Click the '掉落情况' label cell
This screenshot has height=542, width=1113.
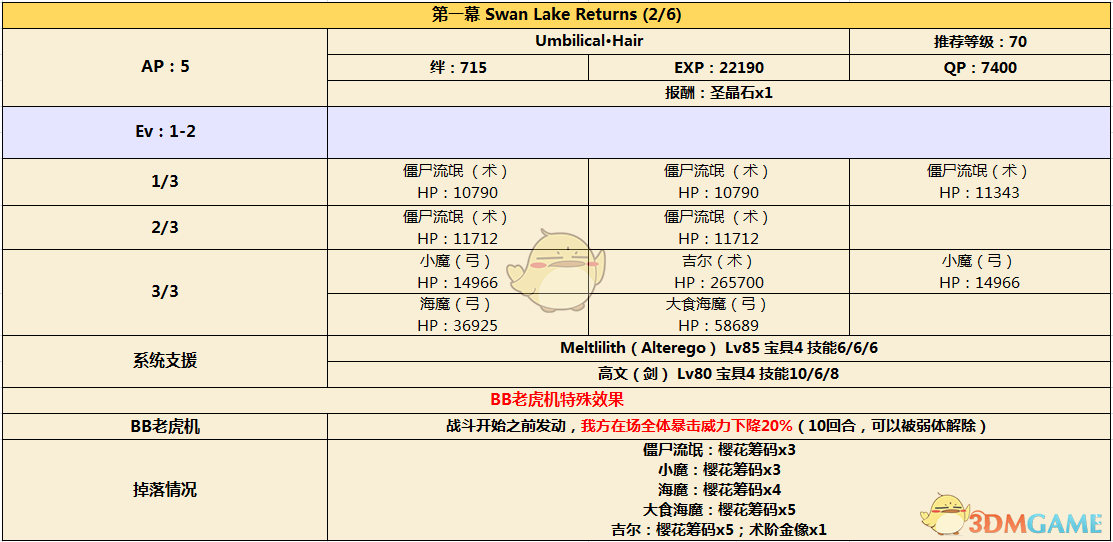(x=165, y=490)
